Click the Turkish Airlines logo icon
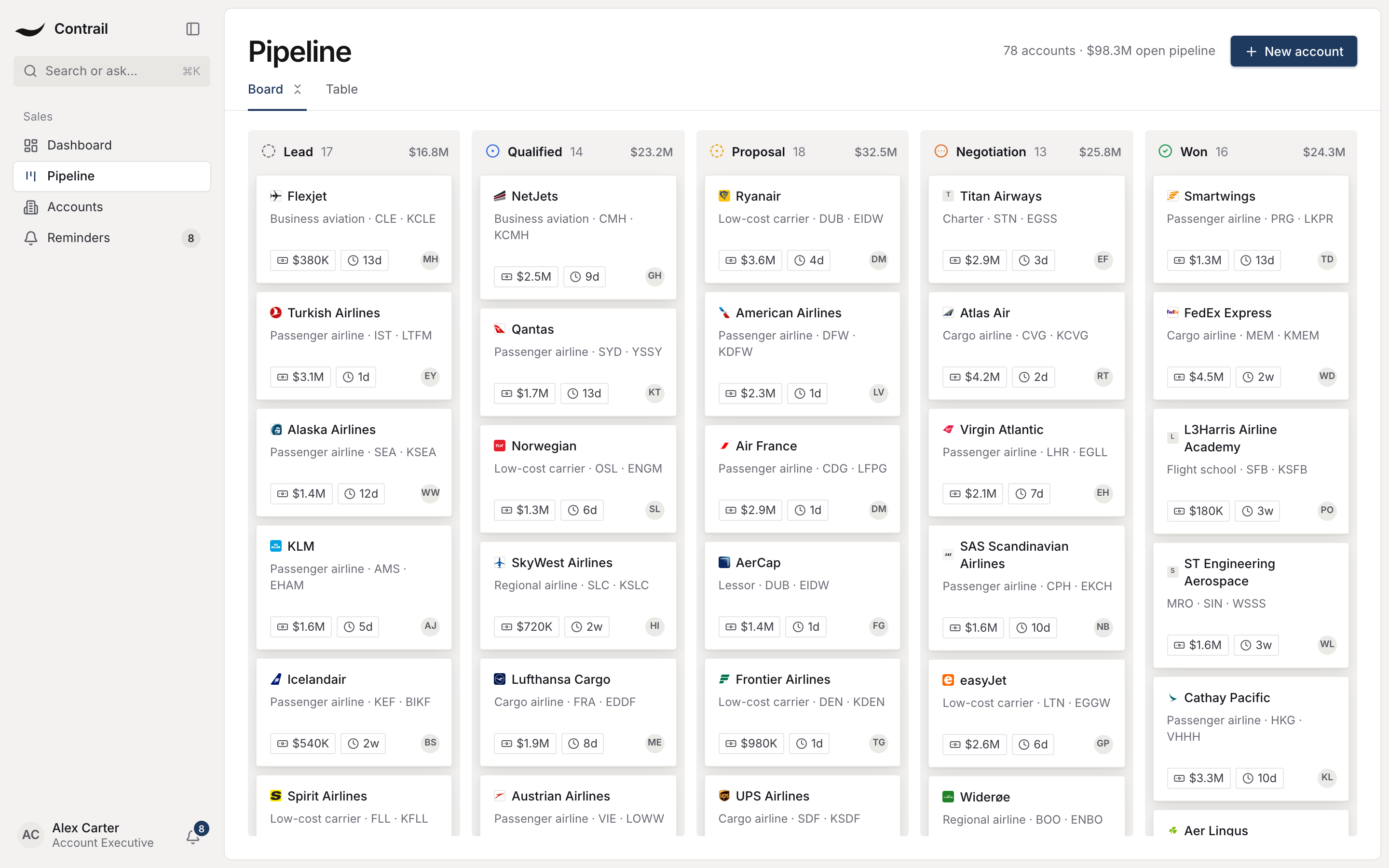This screenshot has width=1389, height=868. (276, 312)
